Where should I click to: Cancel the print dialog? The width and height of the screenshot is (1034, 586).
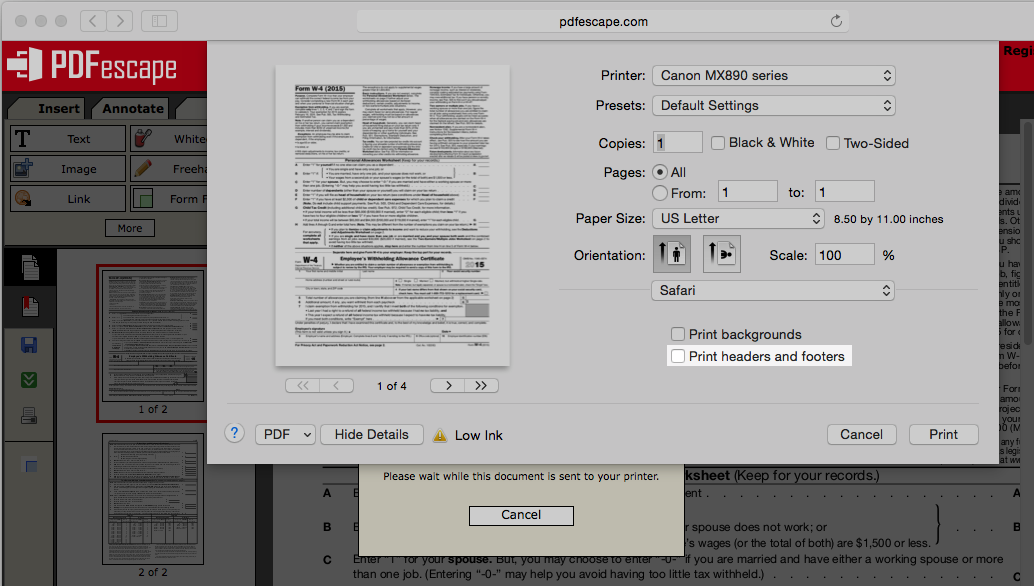pos(861,434)
